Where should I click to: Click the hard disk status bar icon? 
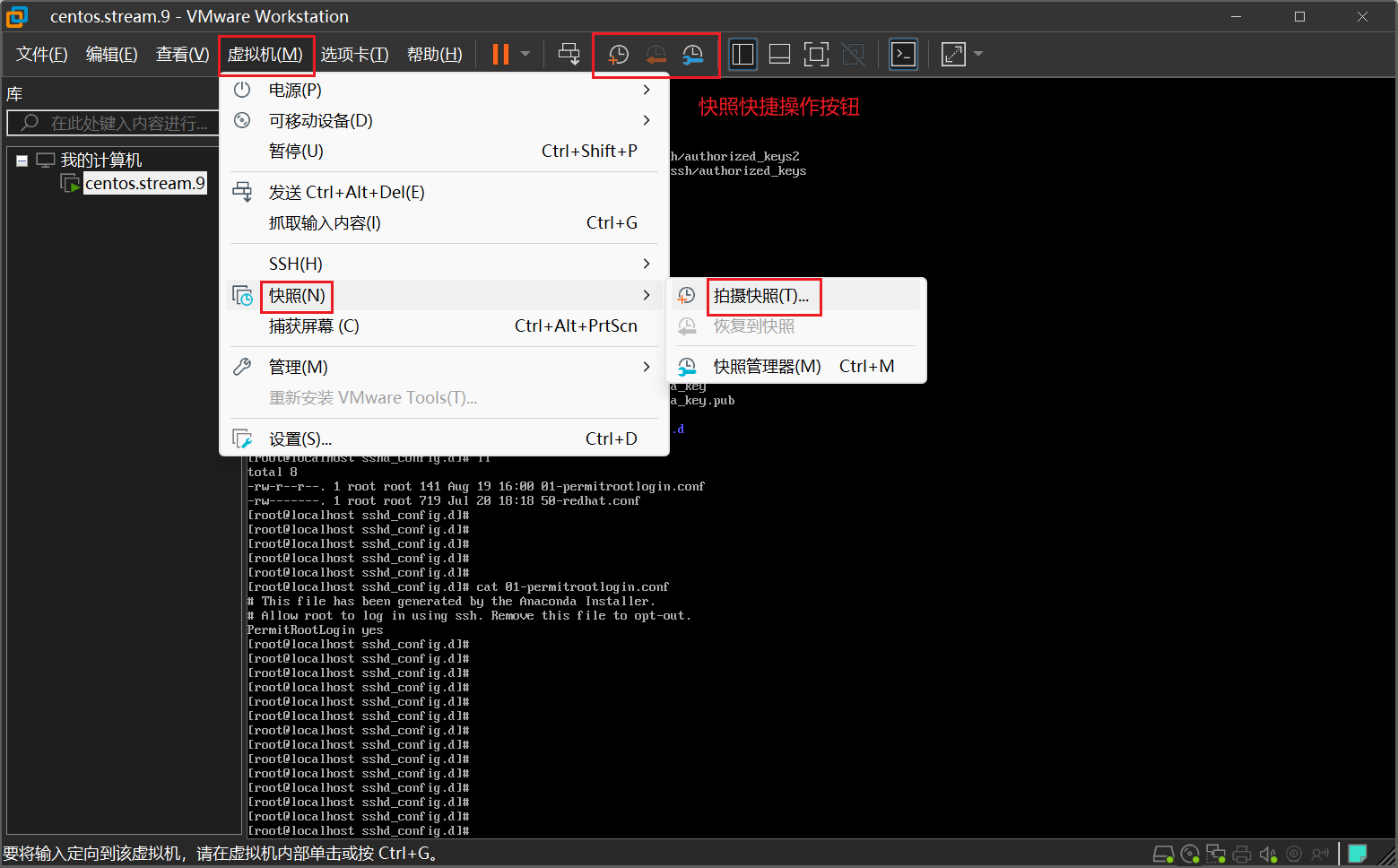[1163, 854]
